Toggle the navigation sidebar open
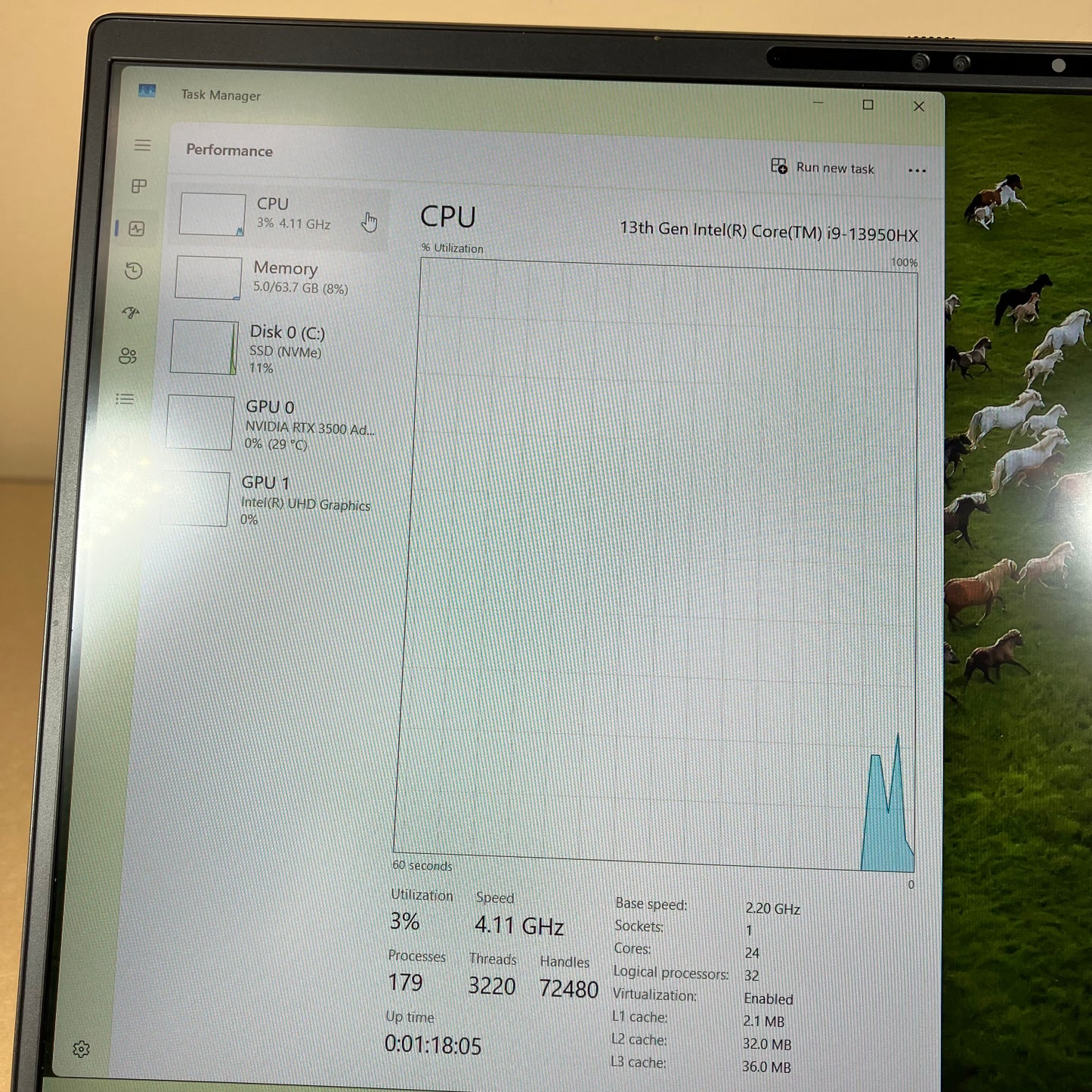The height and width of the screenshot is (1092, 1092). pyautogui.click(x=143, y=145)
